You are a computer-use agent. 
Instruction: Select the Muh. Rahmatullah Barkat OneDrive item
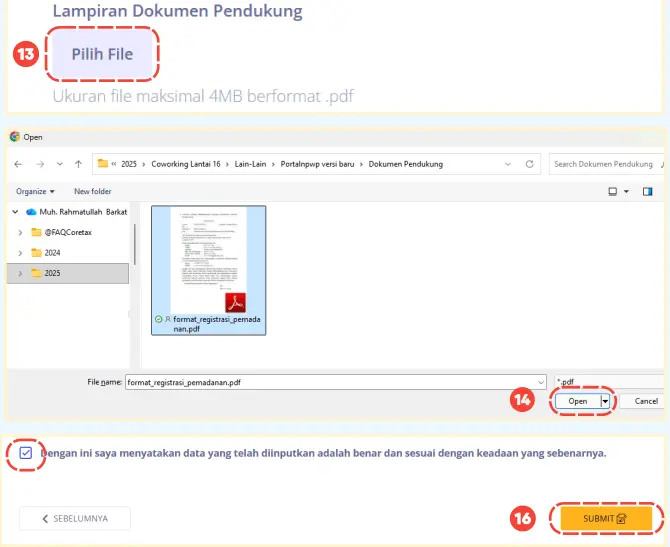click(77, 212)
